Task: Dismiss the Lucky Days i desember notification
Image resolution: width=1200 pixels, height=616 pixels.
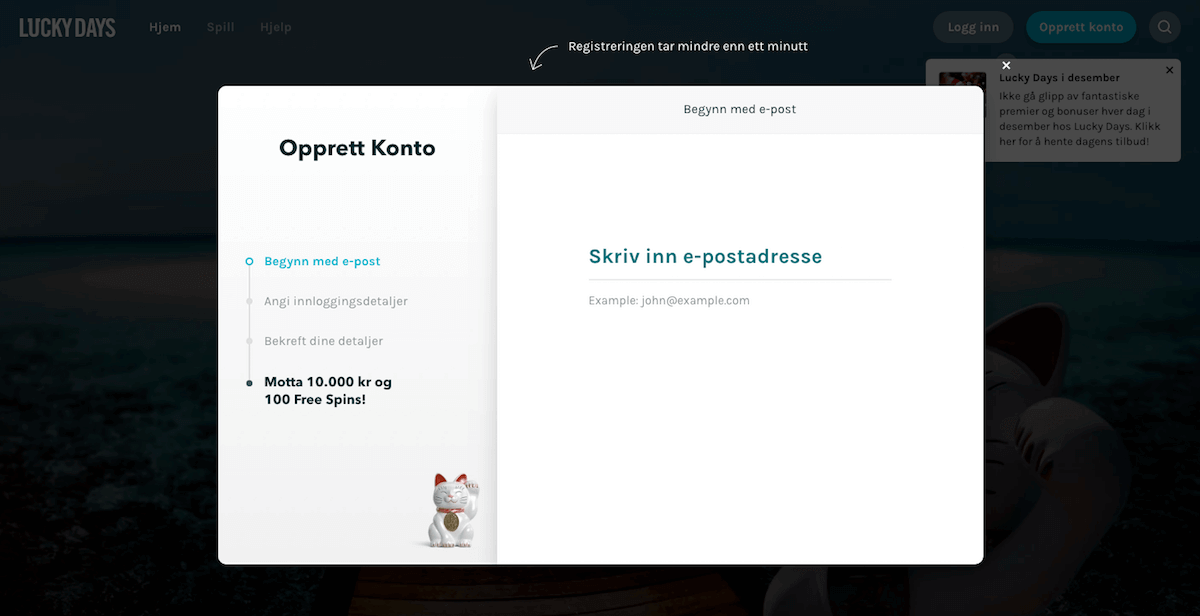Action: (x=1169, y=70)
